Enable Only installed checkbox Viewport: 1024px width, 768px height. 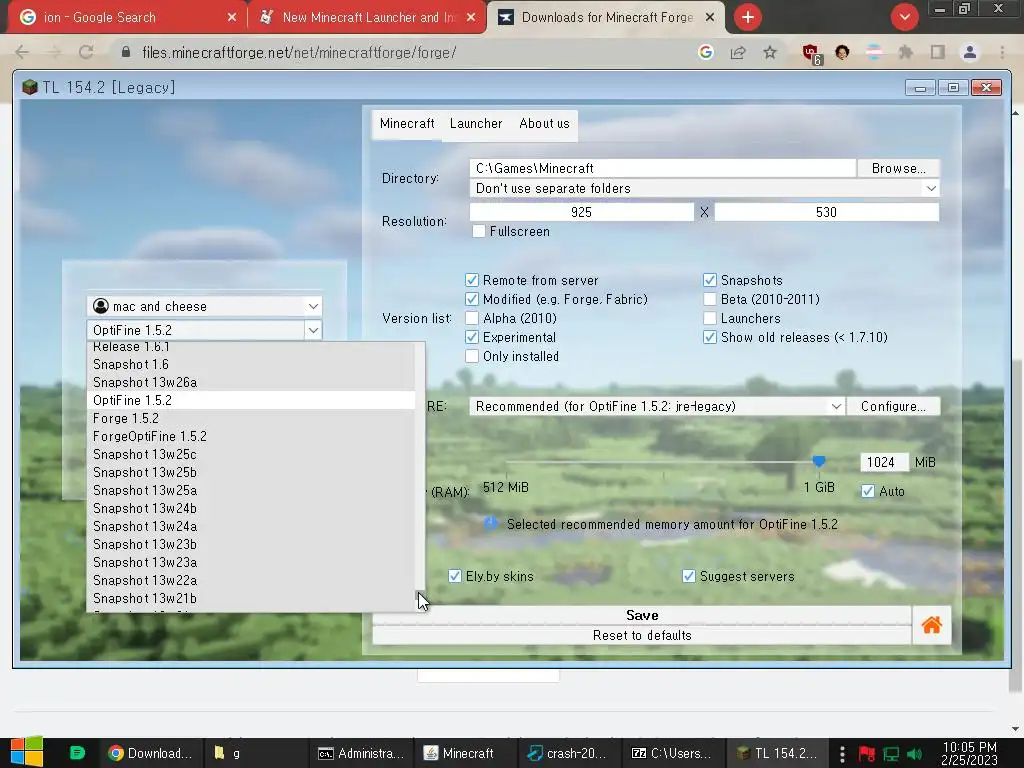tap(472, 356)
